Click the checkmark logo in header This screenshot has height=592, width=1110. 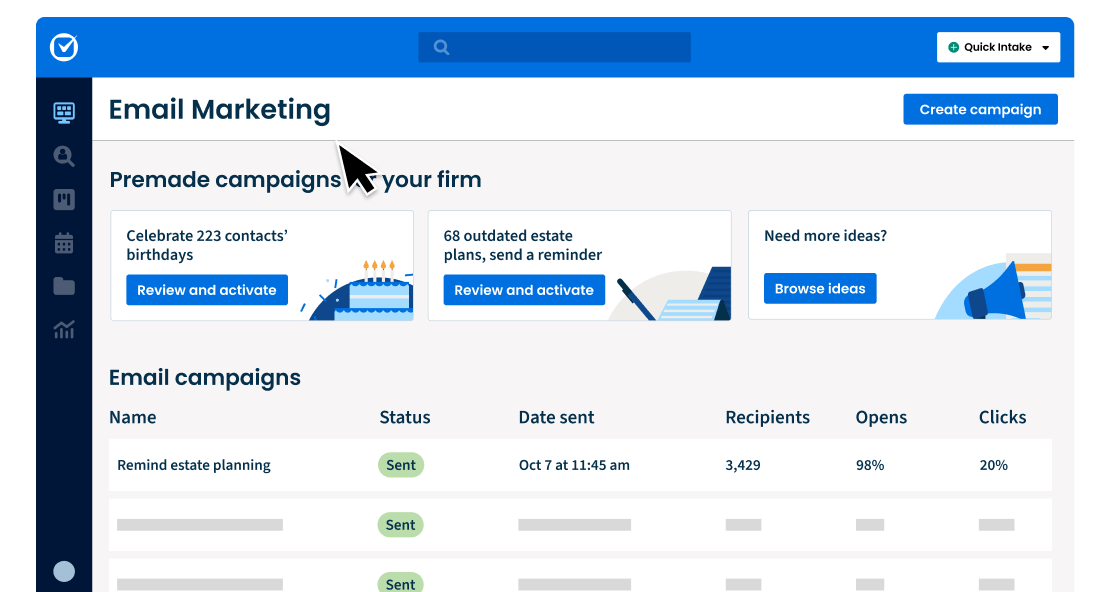pyautogui.click(x=64, y=47)
